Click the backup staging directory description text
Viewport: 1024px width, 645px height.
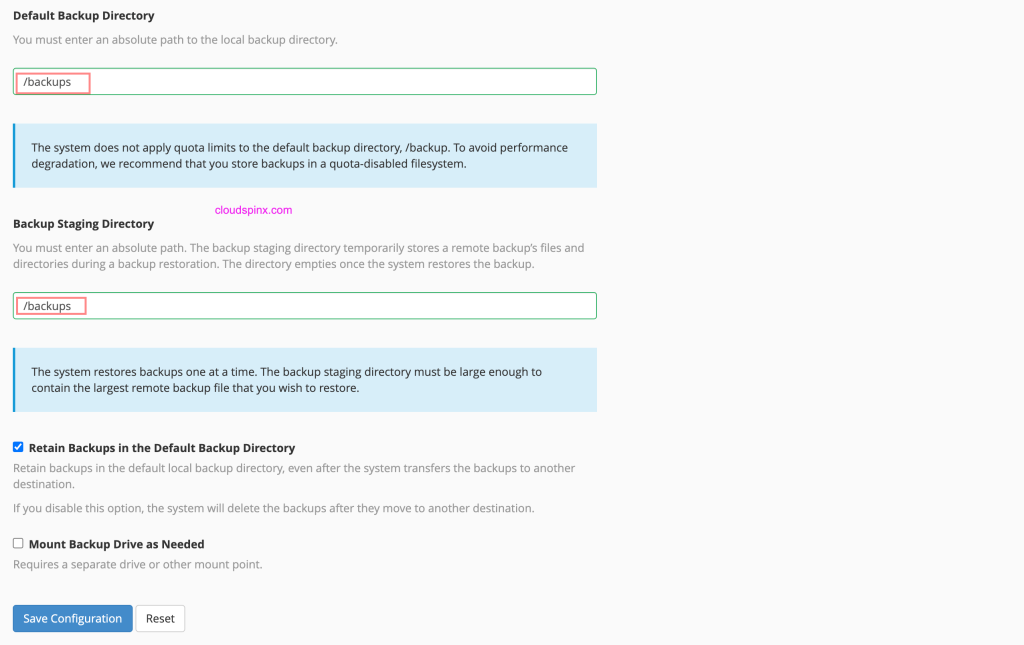pyautogui.click(x=298, y=255)
